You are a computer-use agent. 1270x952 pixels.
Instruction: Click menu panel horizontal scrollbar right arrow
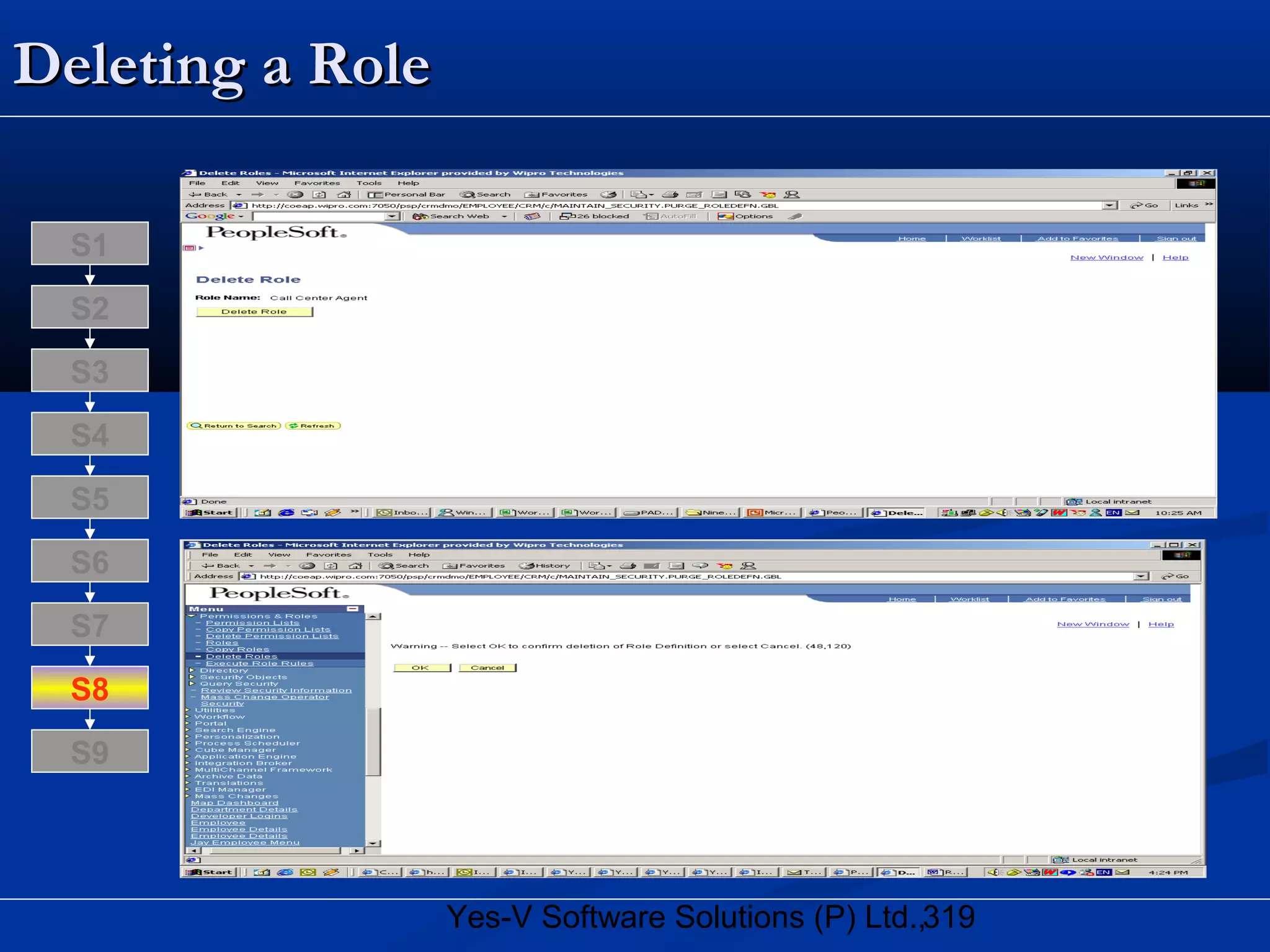click(x=356, y=851)
